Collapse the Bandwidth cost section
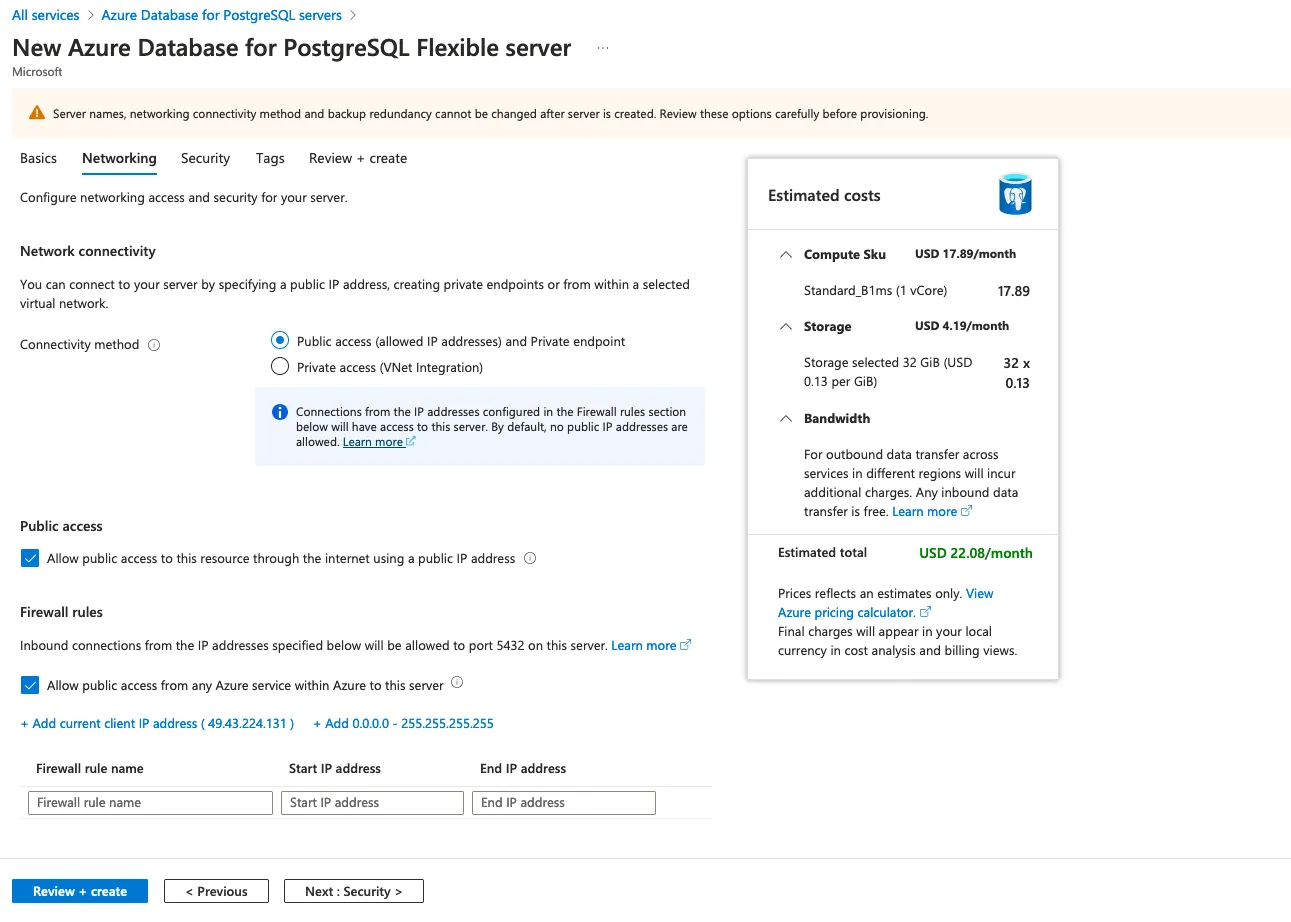 [786, 419]
